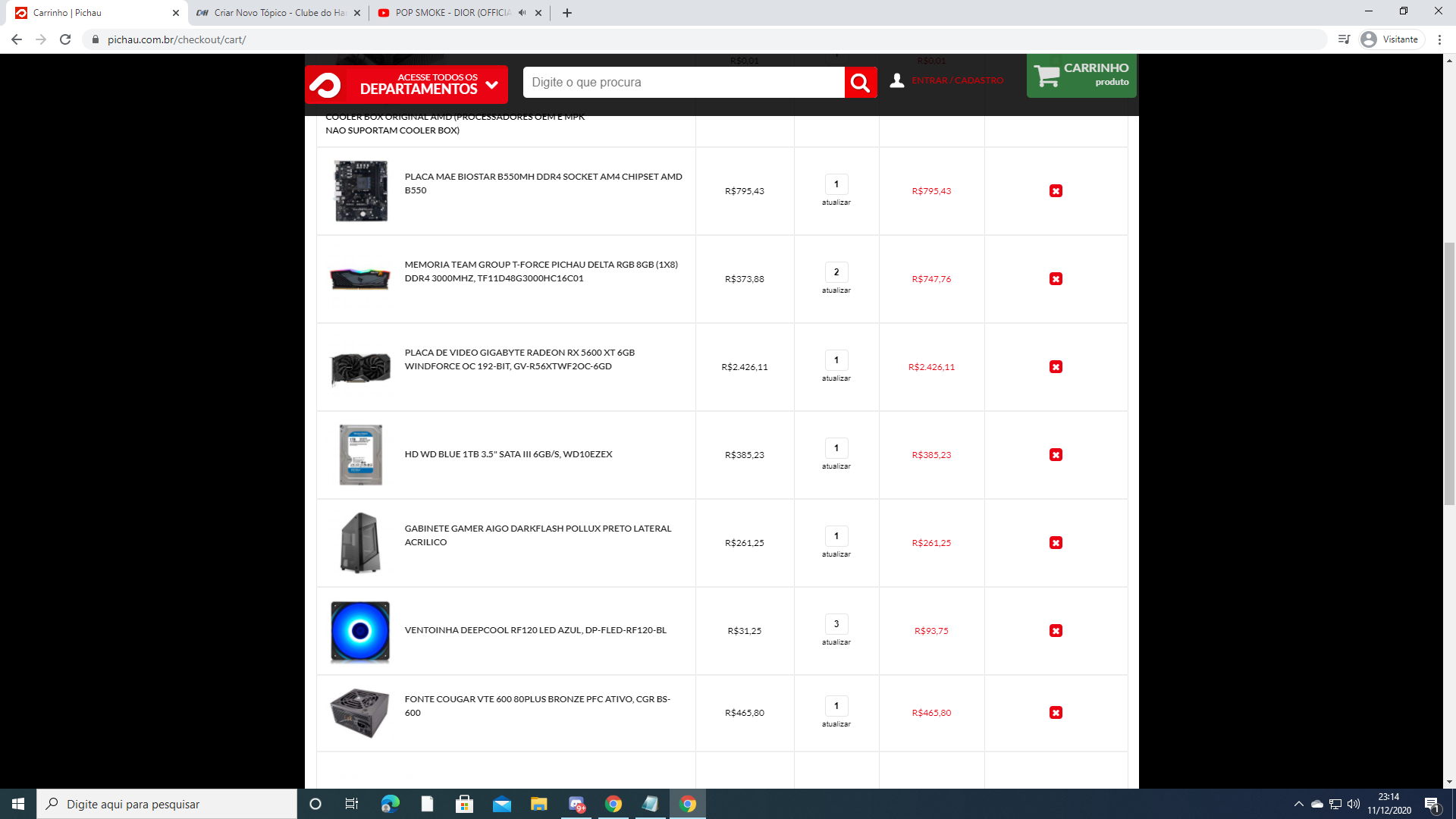The width and height of the screenshot is (1456, 819).
Task: Click the user profile icon beside Entrar
Action: (x=897, y=80)
